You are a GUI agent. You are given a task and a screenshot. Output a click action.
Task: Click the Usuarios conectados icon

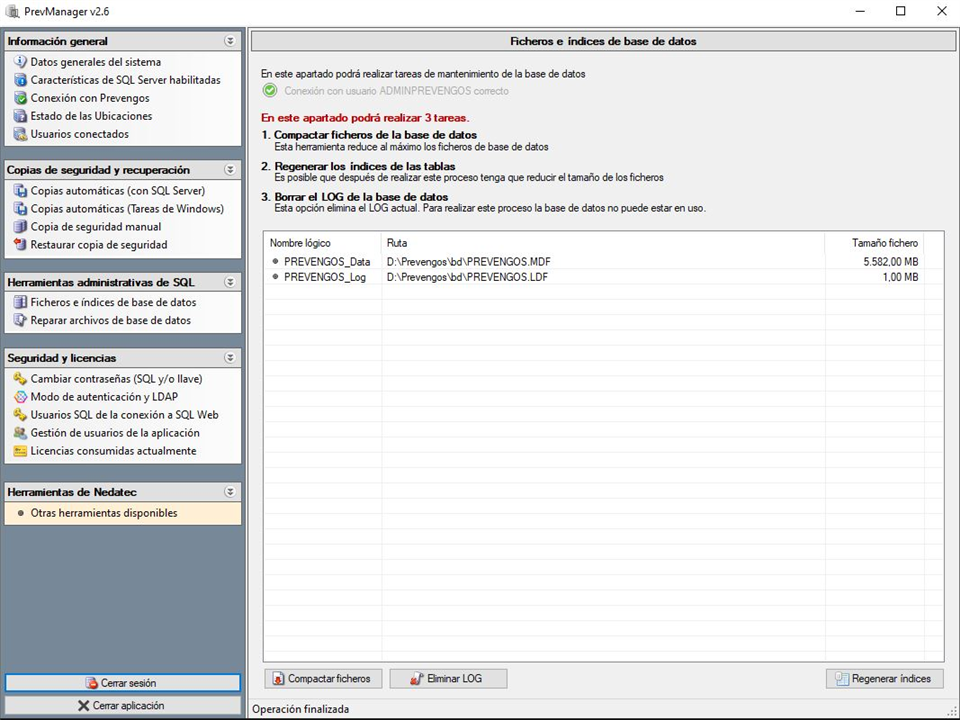click(20, 134)
